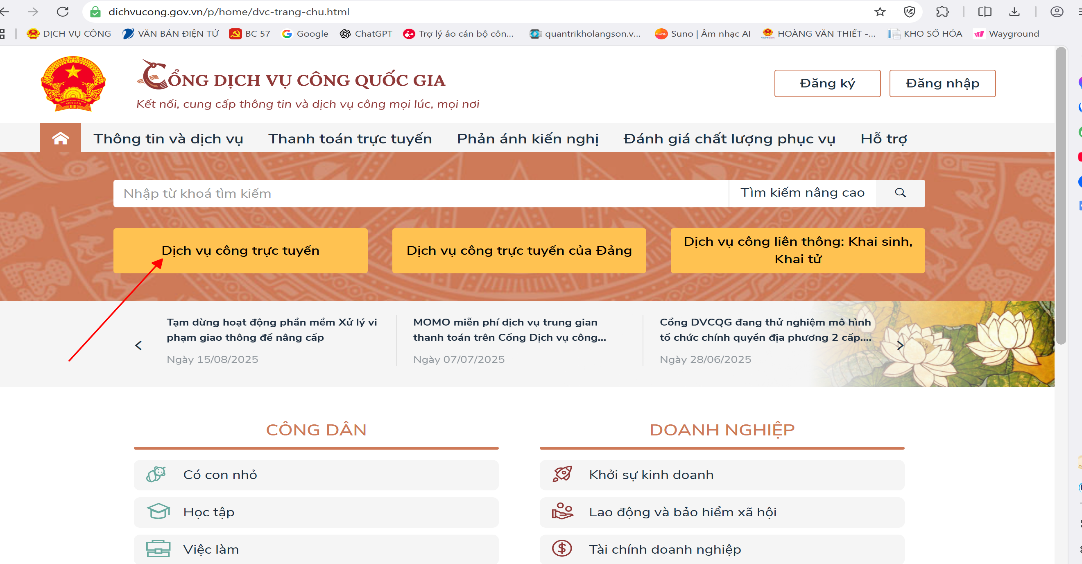
Task: Bookmark this page with the star icon
Action: pyautogui.click(x=880, y=12)
